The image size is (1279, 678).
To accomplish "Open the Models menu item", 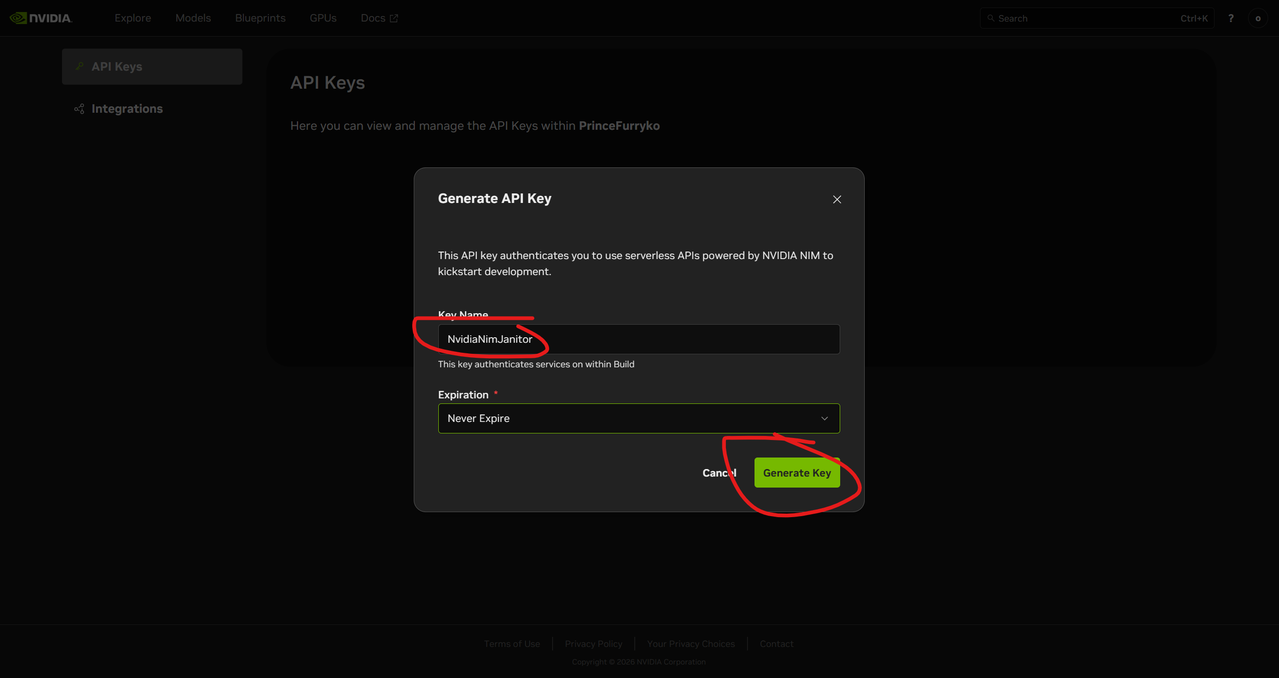I will click(193, 18).
